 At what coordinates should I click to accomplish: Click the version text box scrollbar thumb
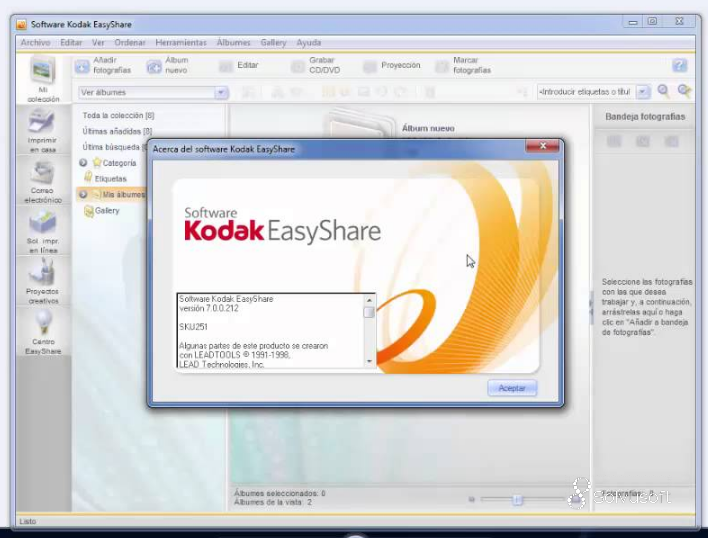tap(369, 312)
